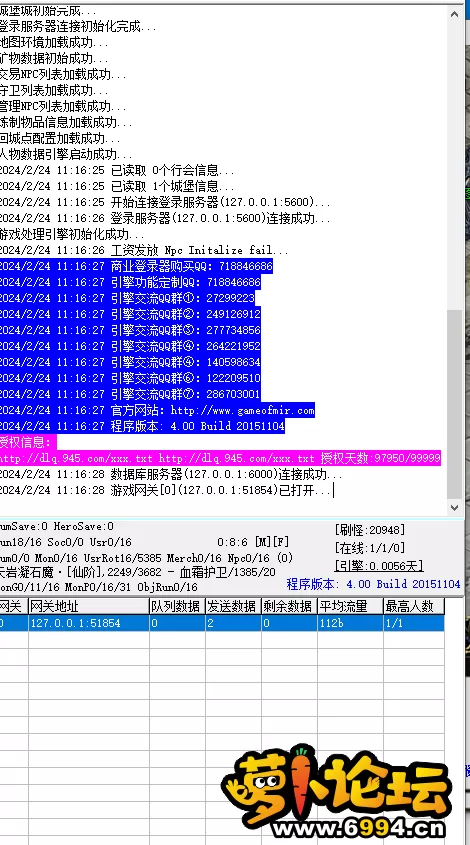Click the 队列数据 column header

(x=177, y=606)
